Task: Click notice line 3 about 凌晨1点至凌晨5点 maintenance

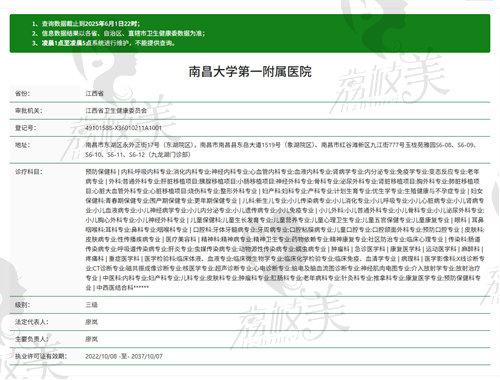Action: (x=103, y=43)
